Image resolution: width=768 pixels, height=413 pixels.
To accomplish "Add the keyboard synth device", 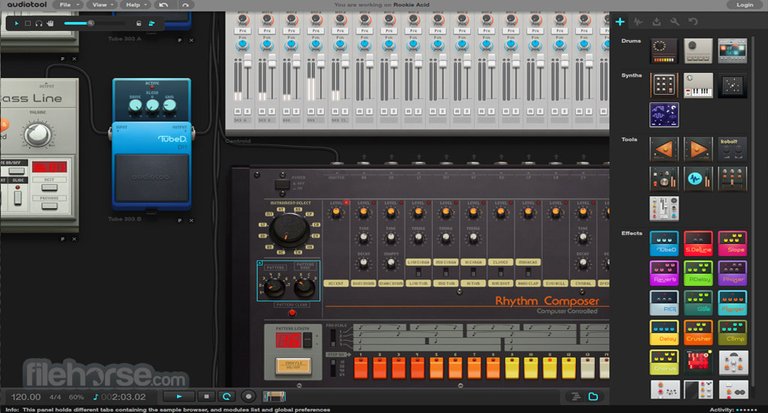I will [x=698, y=85].
